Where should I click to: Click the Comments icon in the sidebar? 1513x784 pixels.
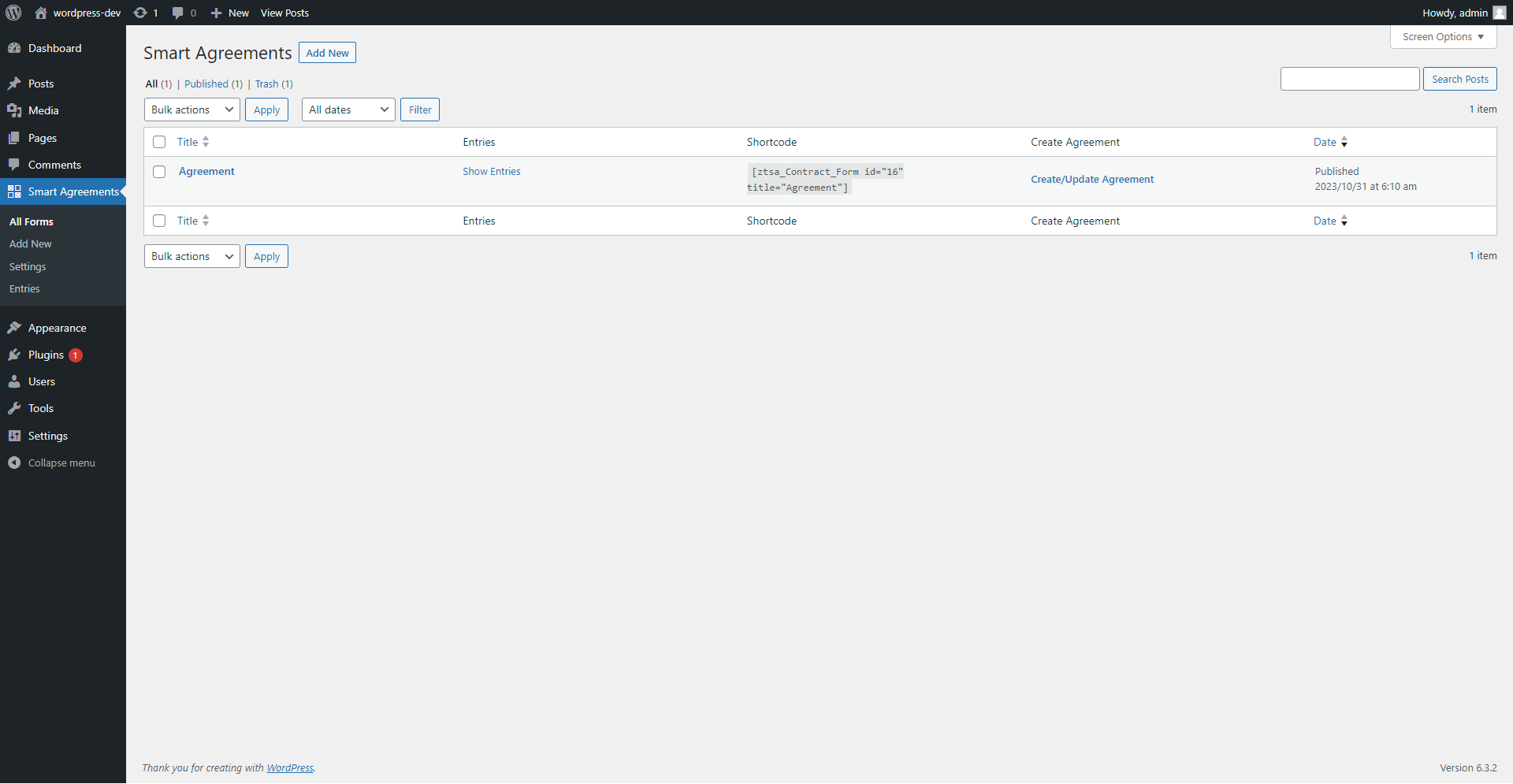pyautogui.click(x=14, y=165)
